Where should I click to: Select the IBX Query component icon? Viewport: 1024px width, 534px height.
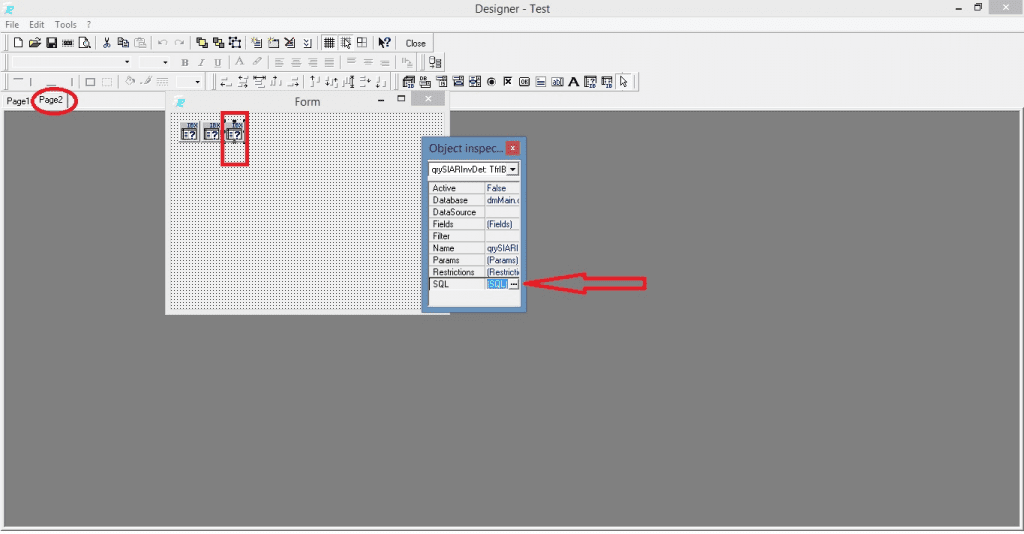(x=590, y=82)
